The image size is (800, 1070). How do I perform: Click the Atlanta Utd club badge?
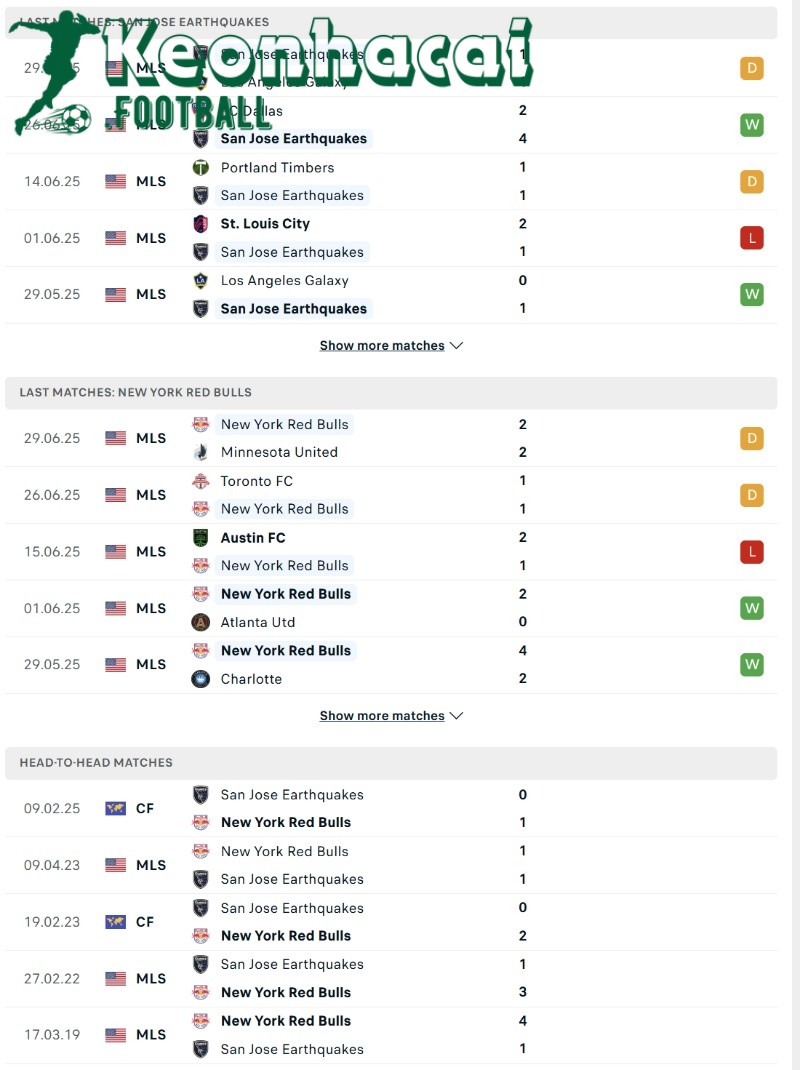pos(201,621)
